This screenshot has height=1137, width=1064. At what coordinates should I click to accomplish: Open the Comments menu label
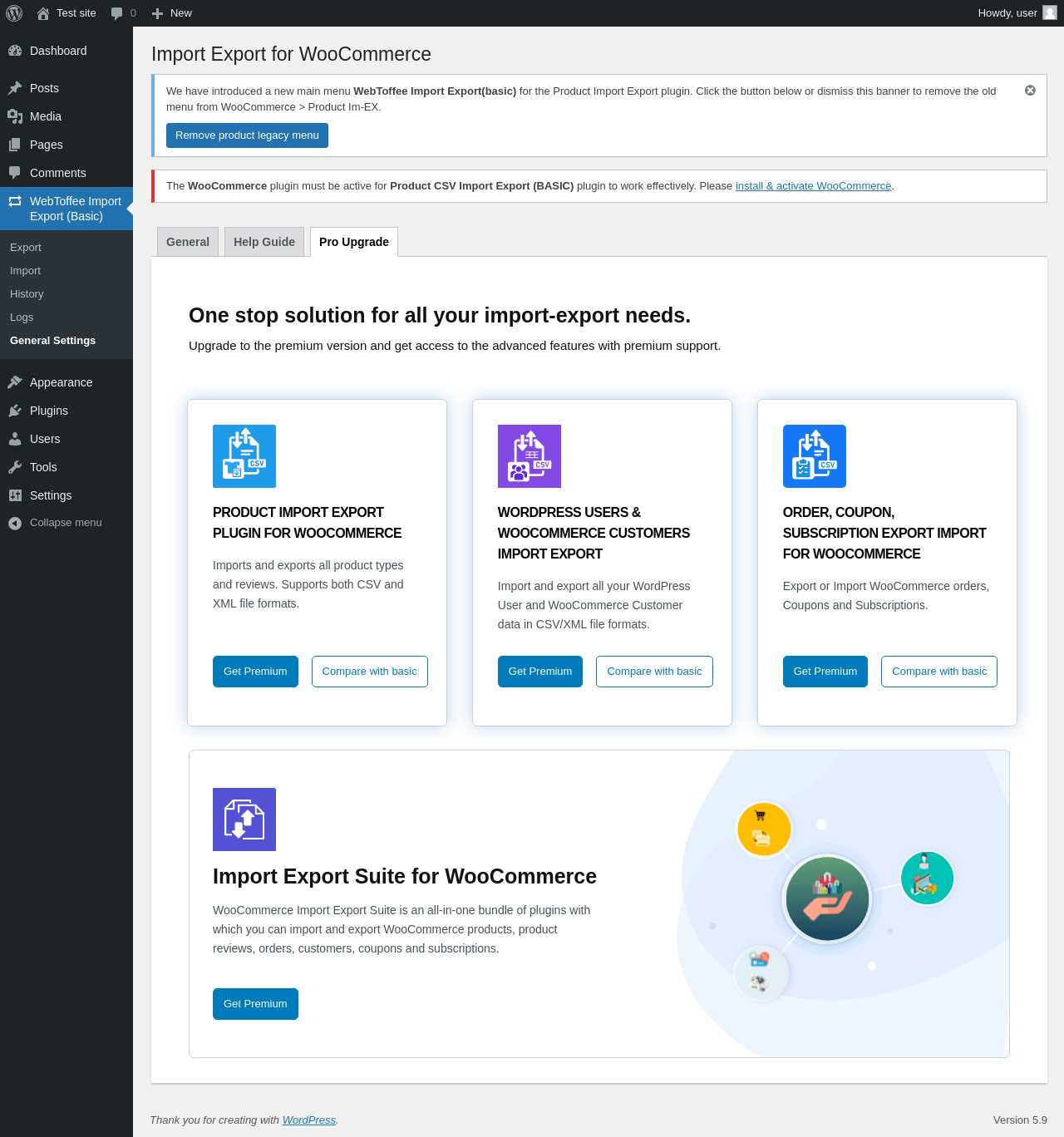click(58, 173)
